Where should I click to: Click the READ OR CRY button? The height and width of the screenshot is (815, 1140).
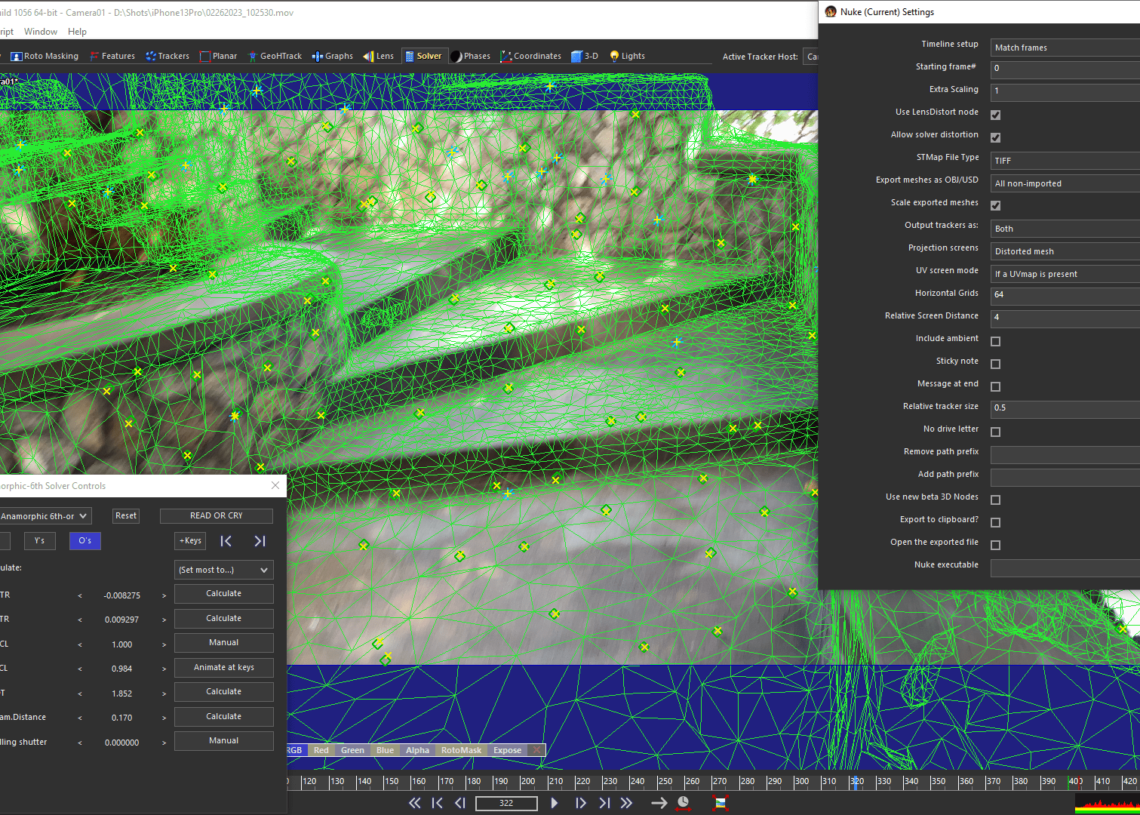click(215, 515)
